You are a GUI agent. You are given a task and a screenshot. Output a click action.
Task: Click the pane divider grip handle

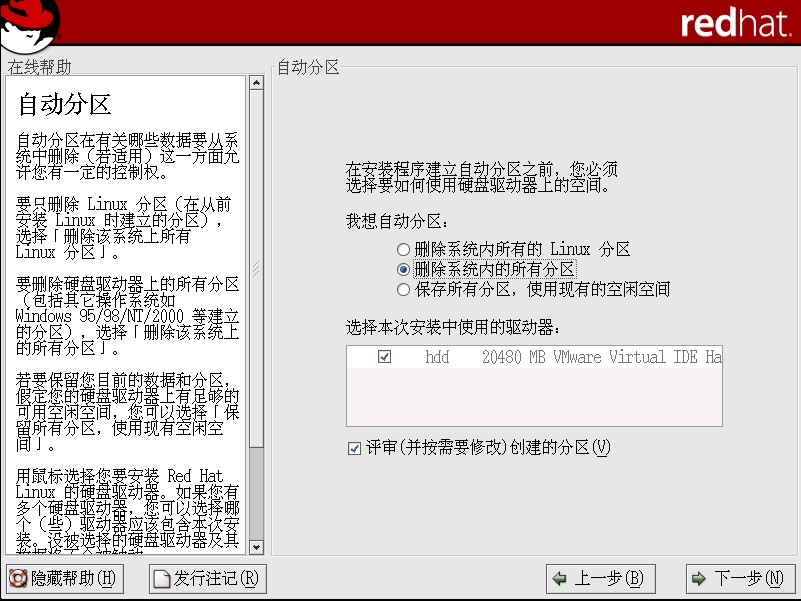point(256,268)
